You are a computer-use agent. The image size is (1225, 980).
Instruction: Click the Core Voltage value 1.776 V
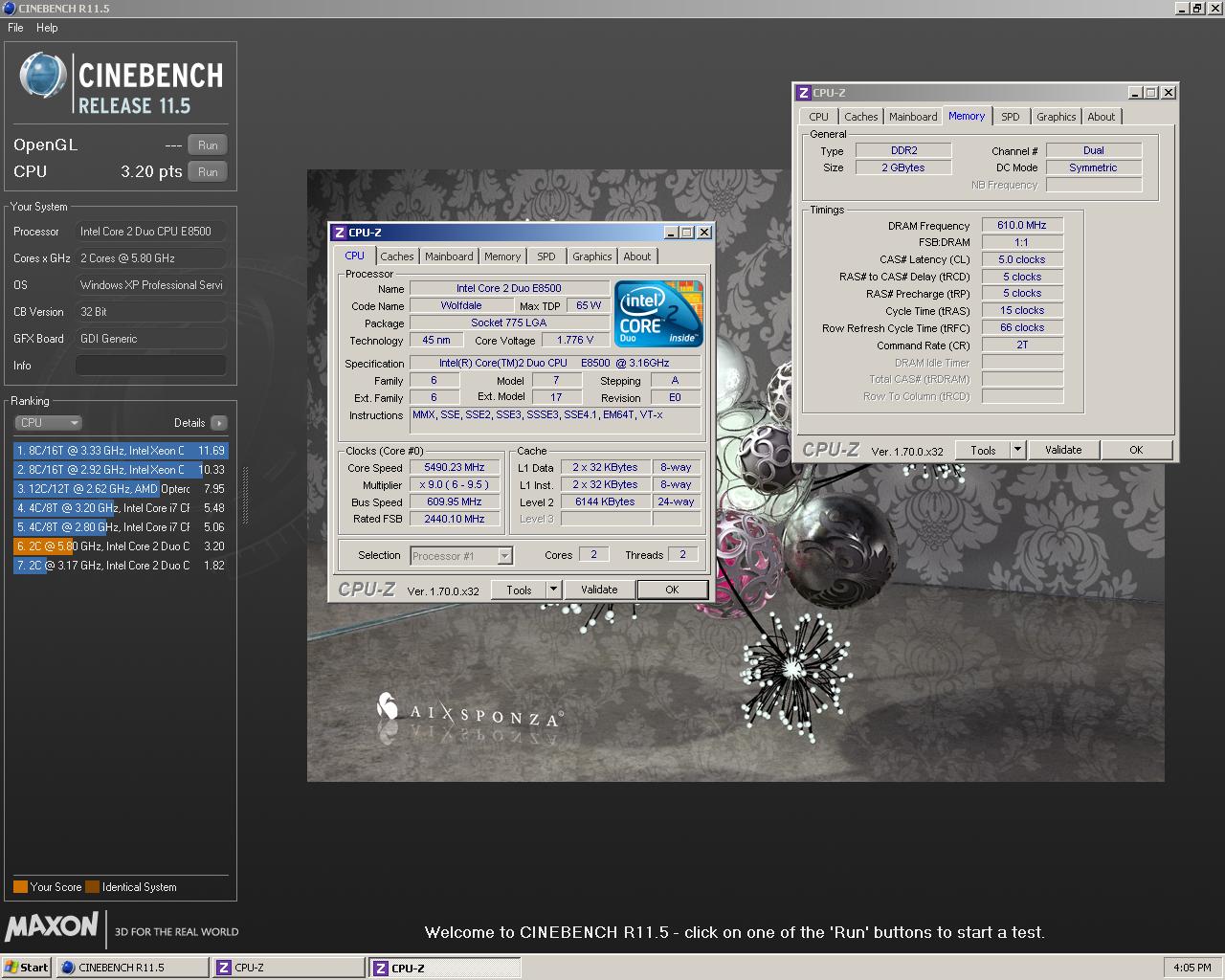pos(575,340)
